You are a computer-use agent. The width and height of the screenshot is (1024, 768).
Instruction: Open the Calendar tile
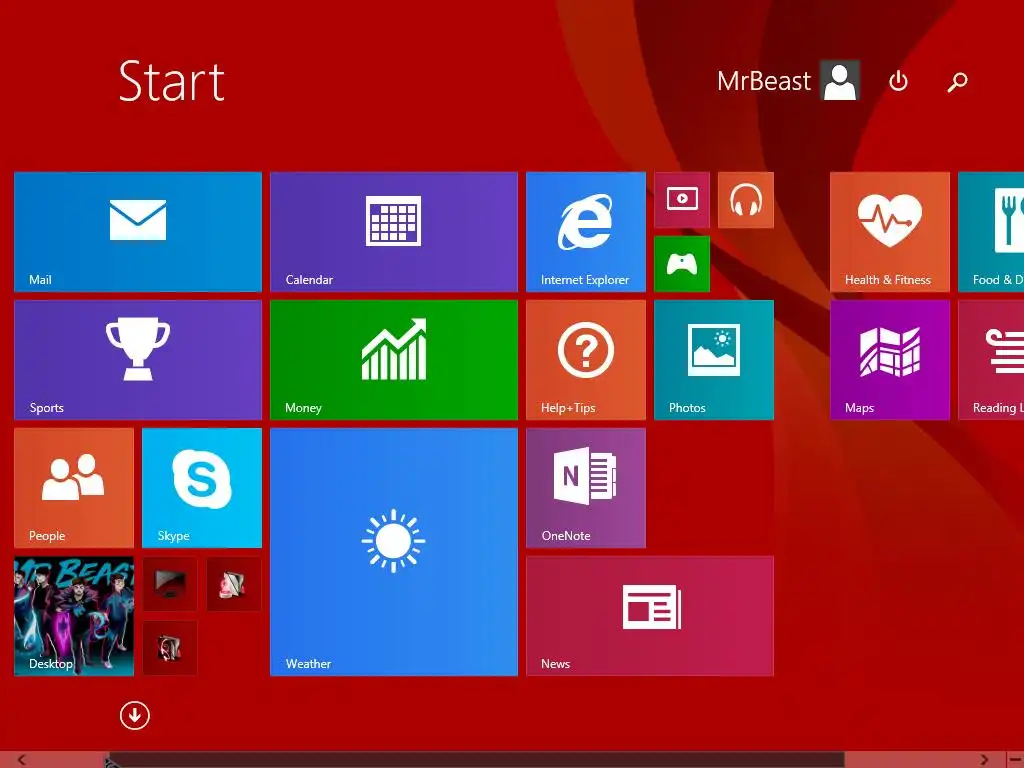click(394, 232)
